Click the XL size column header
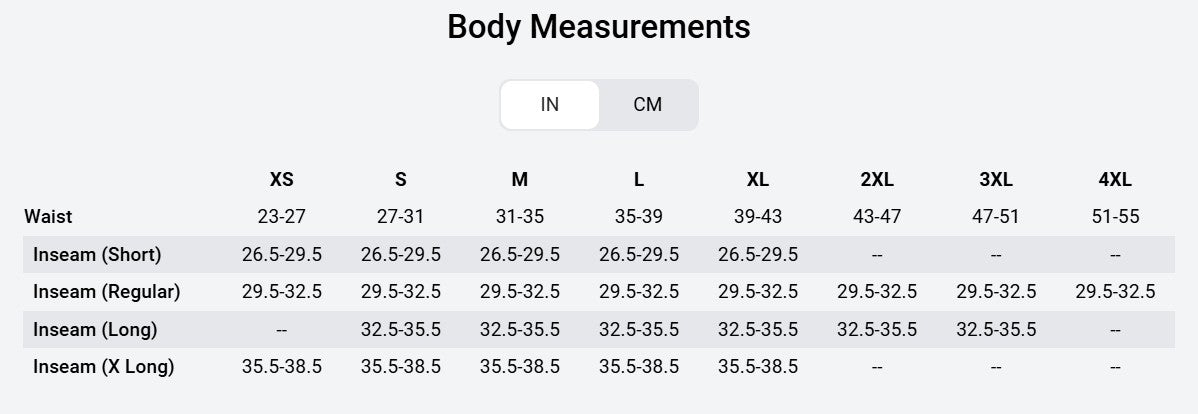Image resolution: width=1198 pixels, height=414 pixels. [758, 180]
